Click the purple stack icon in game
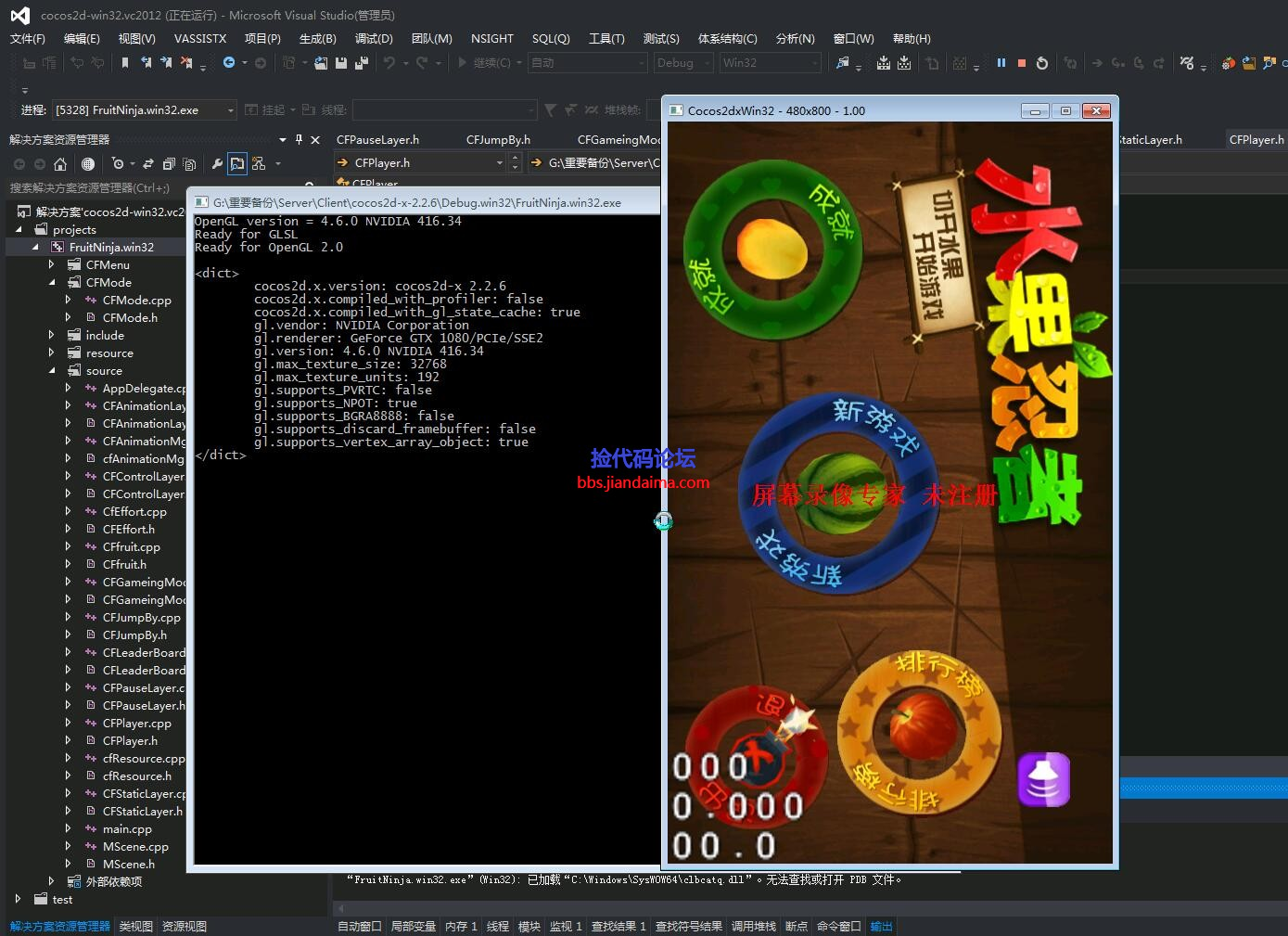 [1044, 779]
